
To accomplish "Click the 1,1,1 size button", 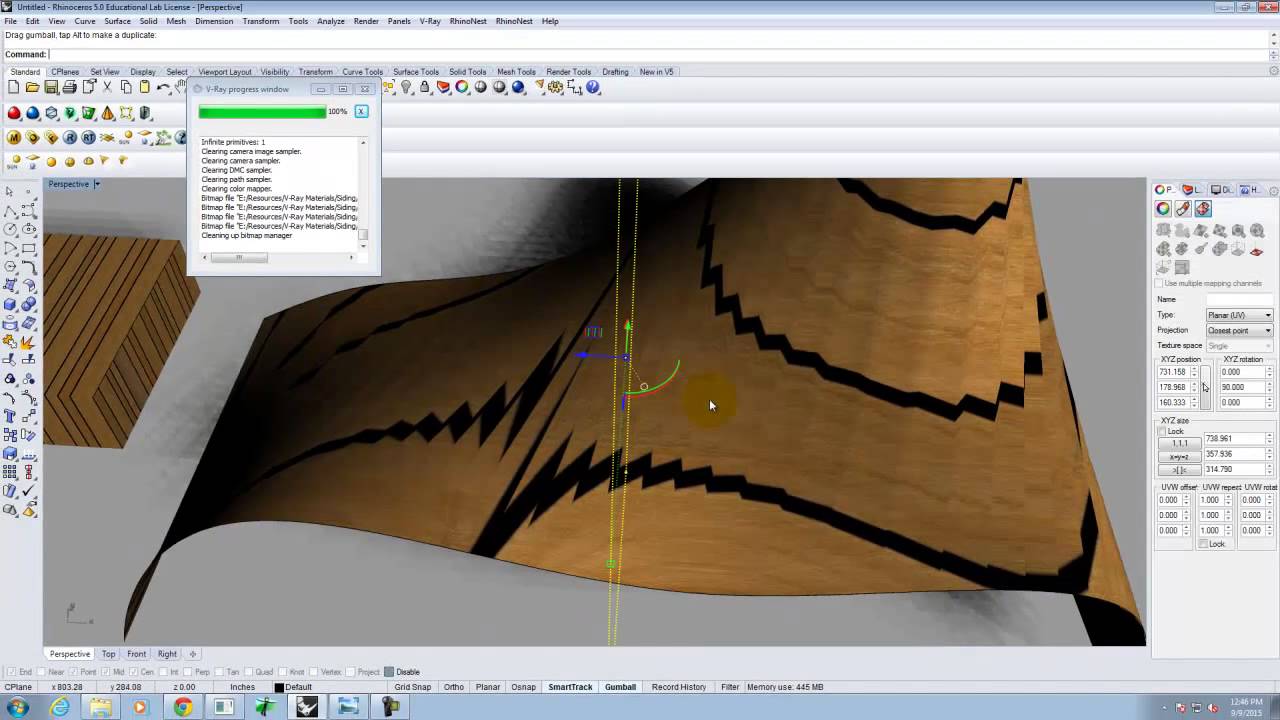I will [x=1180, y=443].
